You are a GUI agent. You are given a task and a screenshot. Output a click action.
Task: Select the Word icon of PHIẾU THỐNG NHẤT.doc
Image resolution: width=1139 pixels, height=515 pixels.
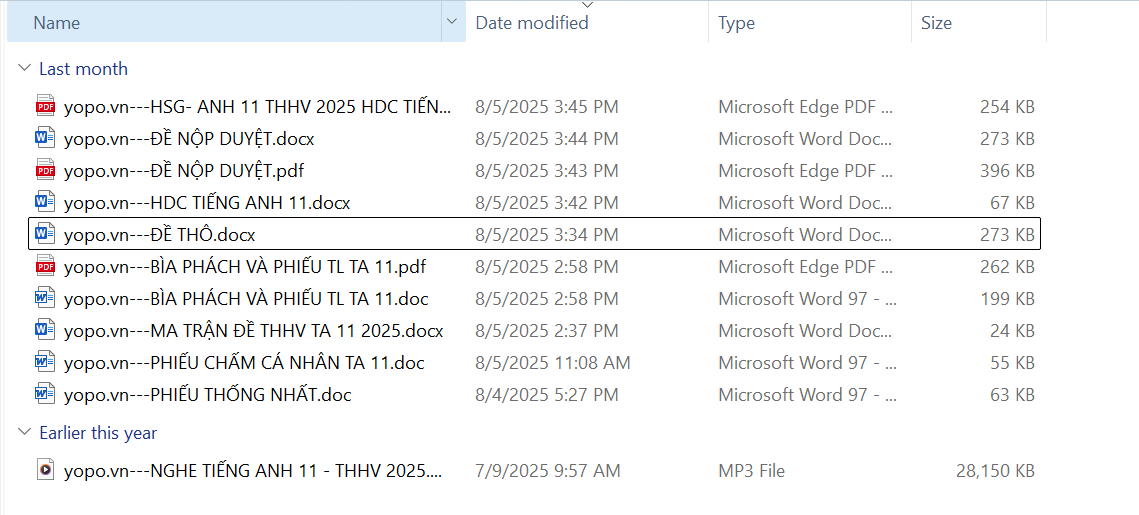click(45, 394)
